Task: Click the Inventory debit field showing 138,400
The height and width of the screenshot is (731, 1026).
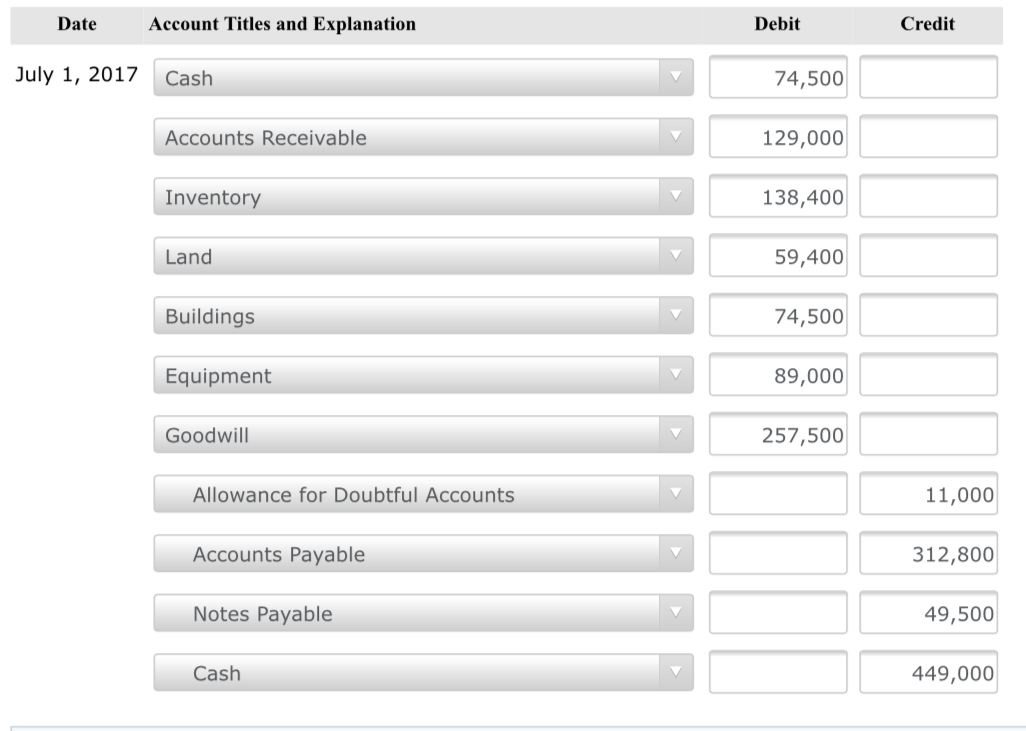Action: (778, 195)
